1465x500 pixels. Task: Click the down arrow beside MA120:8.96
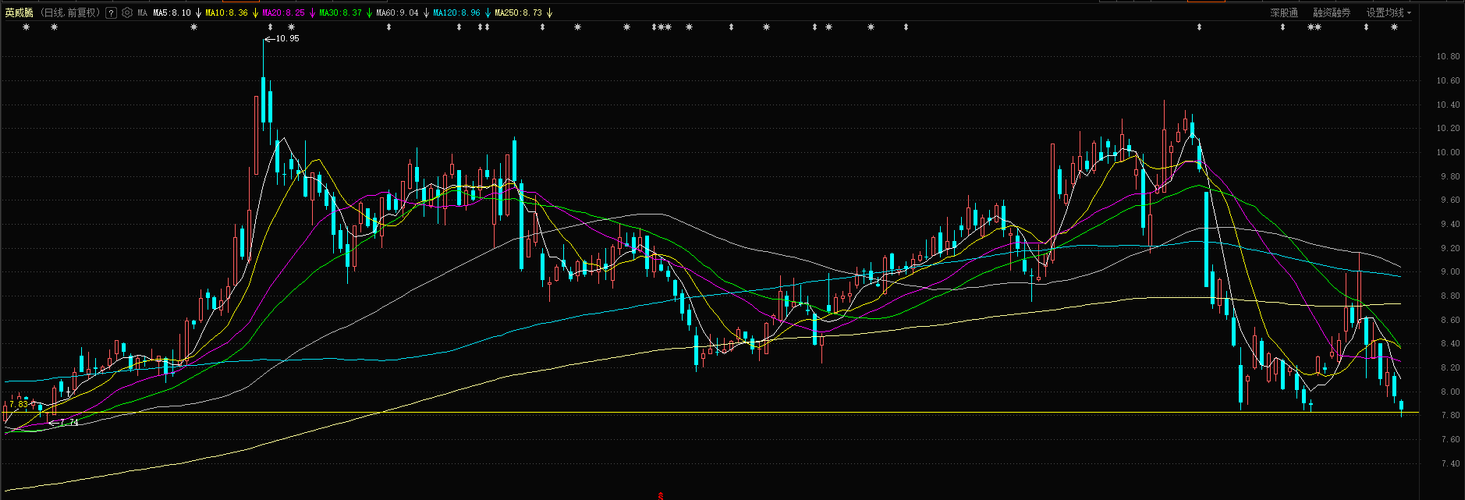pyautogui.click(x=488, y=13)
